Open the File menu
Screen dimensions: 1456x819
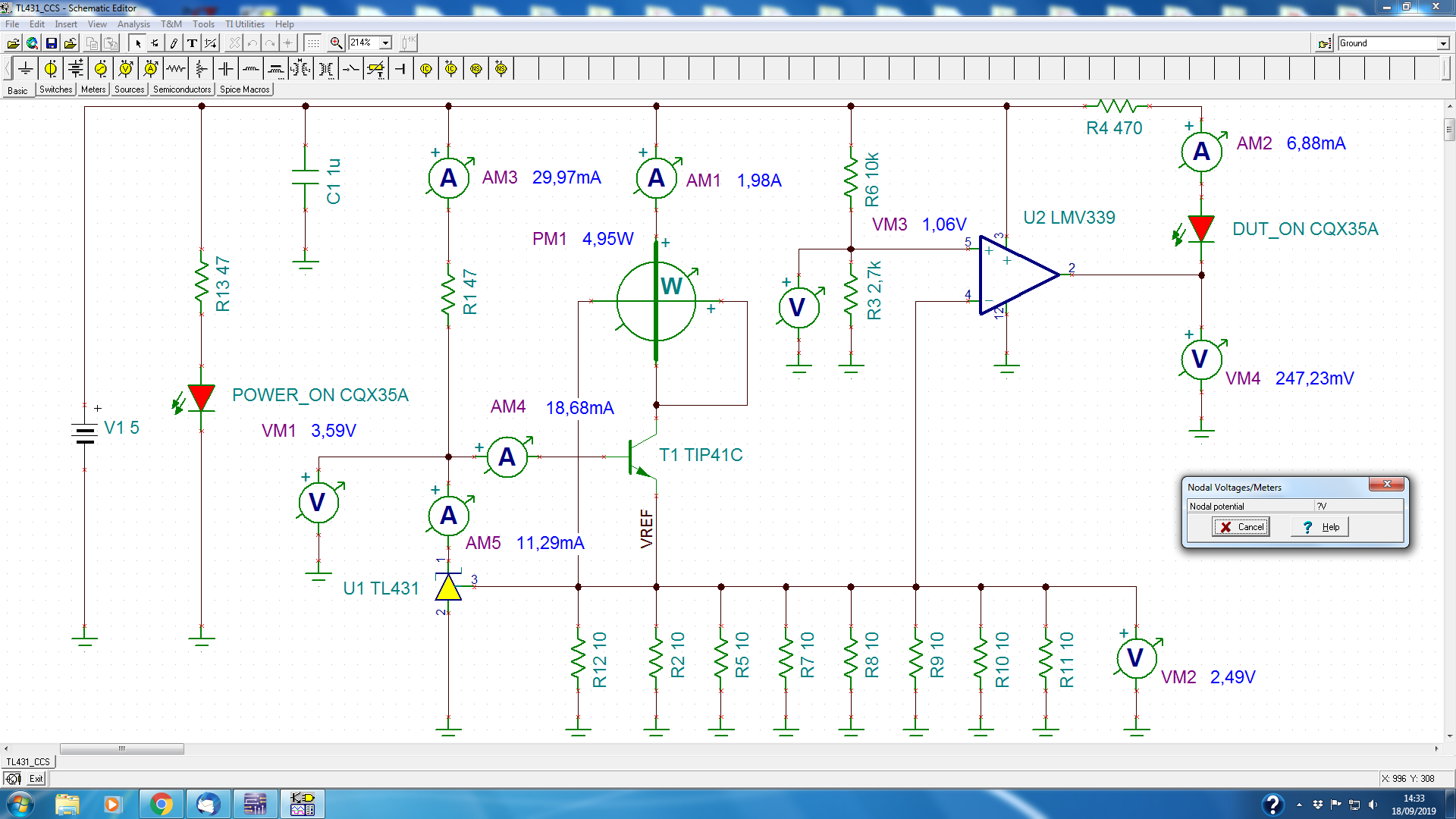click(12, 24)
